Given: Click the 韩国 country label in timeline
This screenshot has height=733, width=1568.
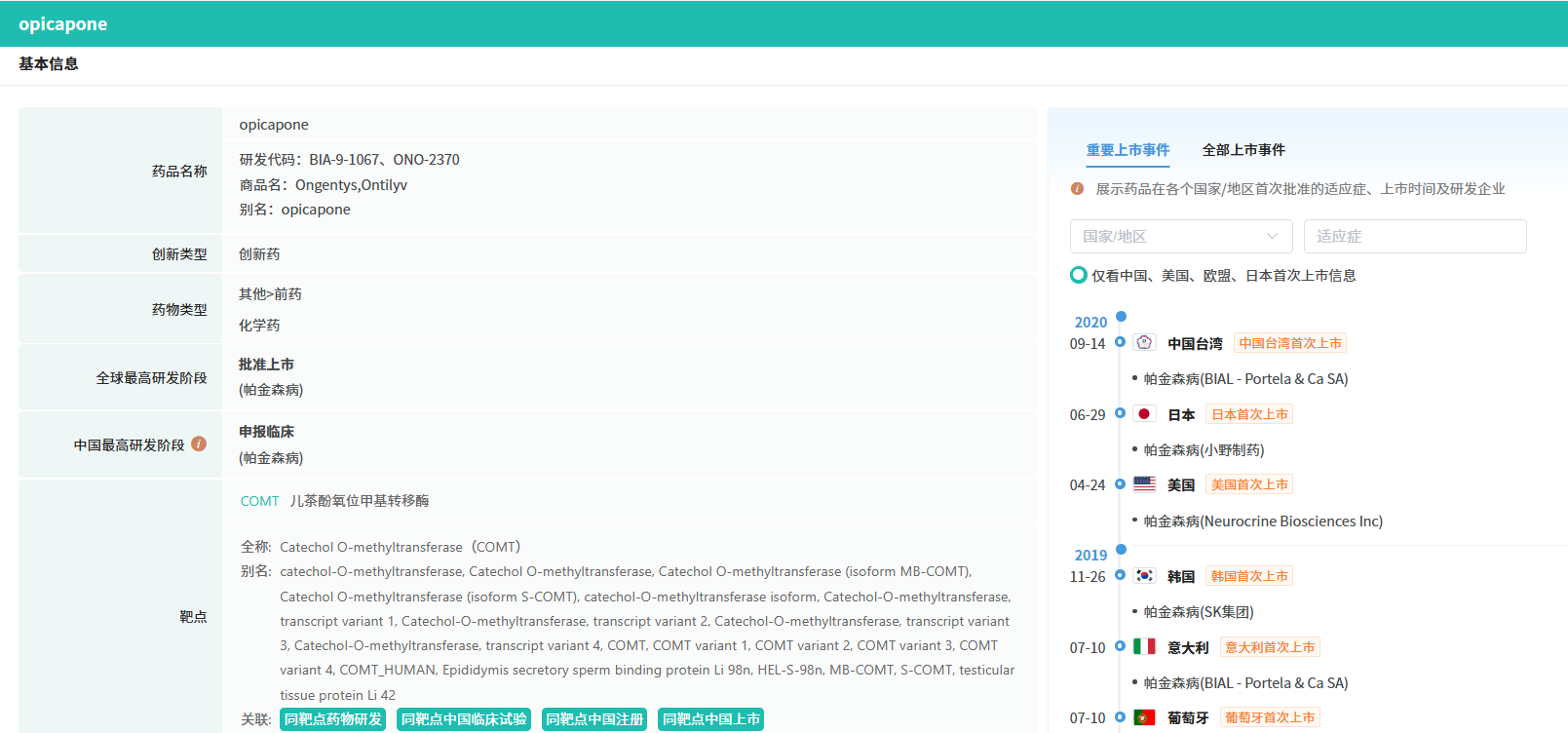Looking at the screenshot, I should (x=1181, y=577).
